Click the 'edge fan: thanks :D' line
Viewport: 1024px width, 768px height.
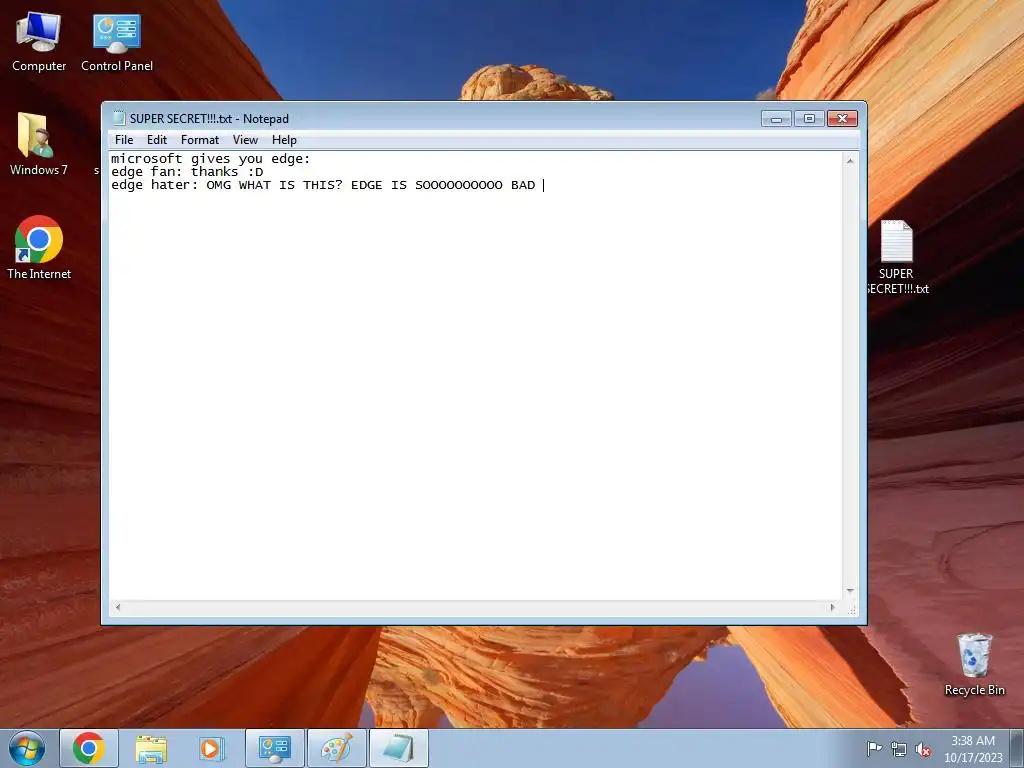click(187, 172)
